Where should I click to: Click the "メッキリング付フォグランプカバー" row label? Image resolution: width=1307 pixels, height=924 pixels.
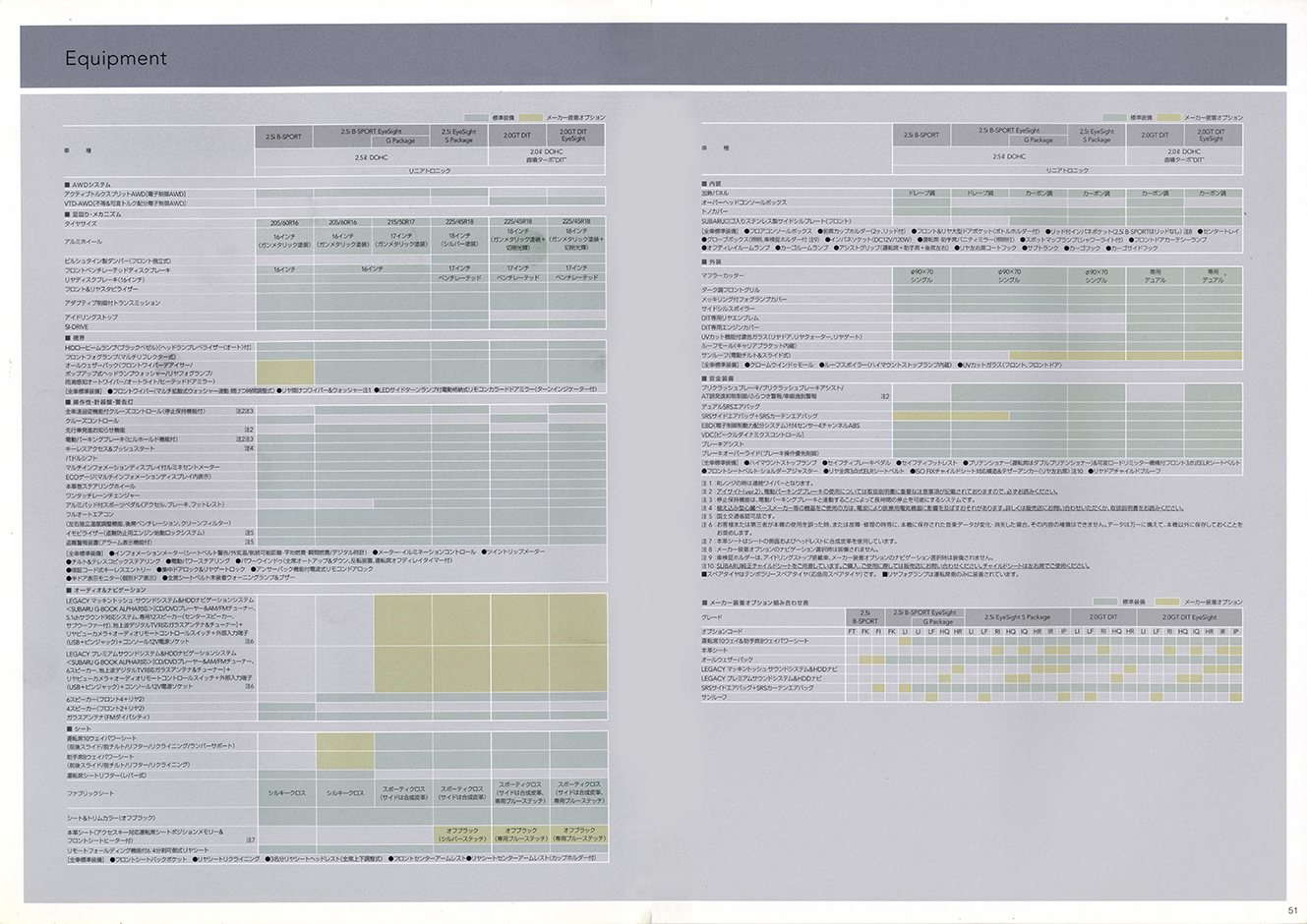(x=744, y=299)
